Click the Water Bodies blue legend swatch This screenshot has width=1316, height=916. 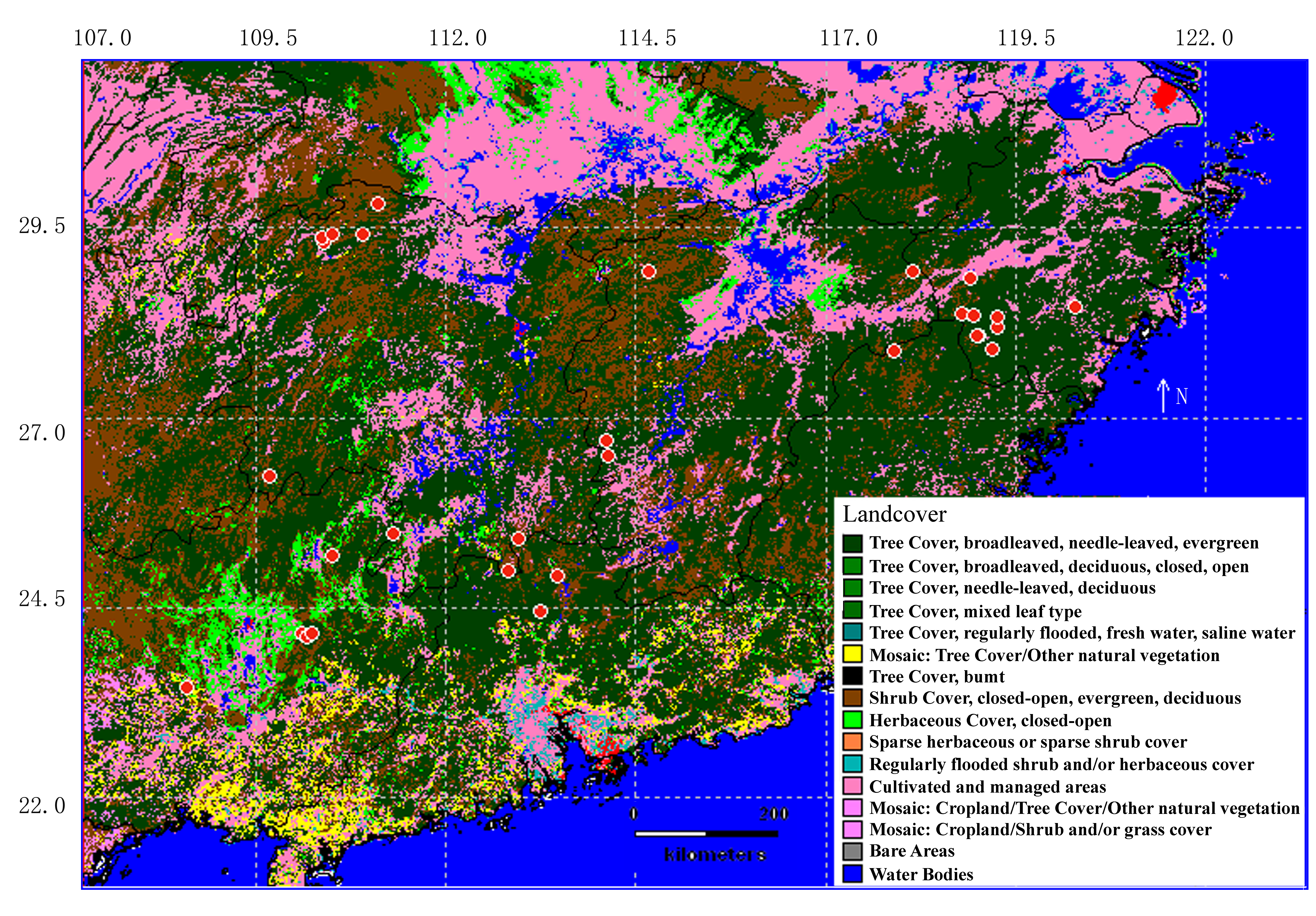pos(852,874)
